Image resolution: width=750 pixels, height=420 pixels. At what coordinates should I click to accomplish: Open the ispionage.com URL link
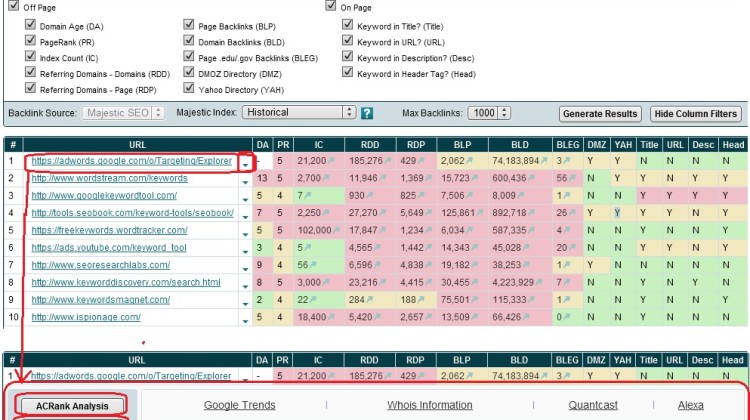pos(86,317)
